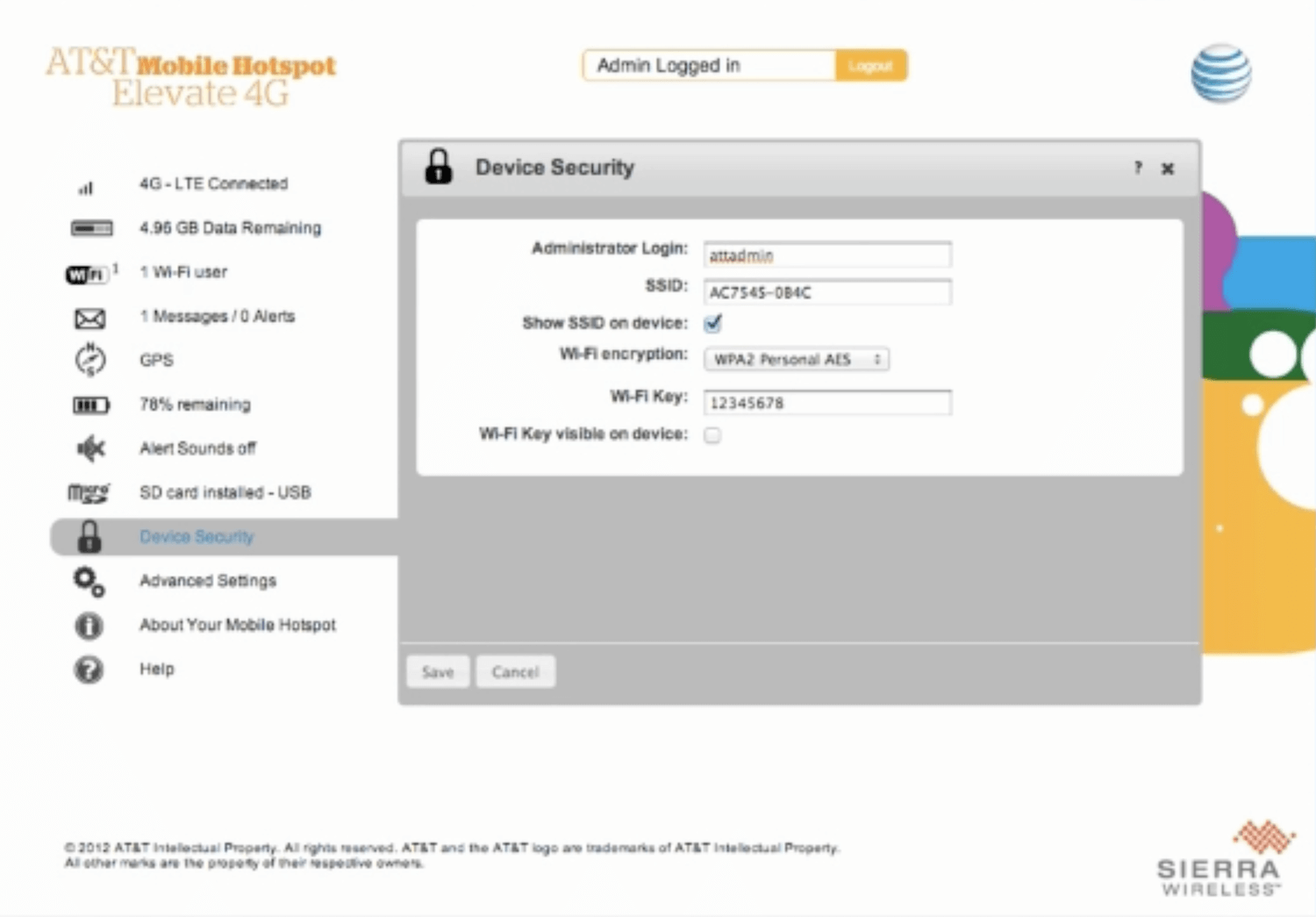Open the microSD card icon
Viewport: 1316px width, 917px height.
[89, 493]
